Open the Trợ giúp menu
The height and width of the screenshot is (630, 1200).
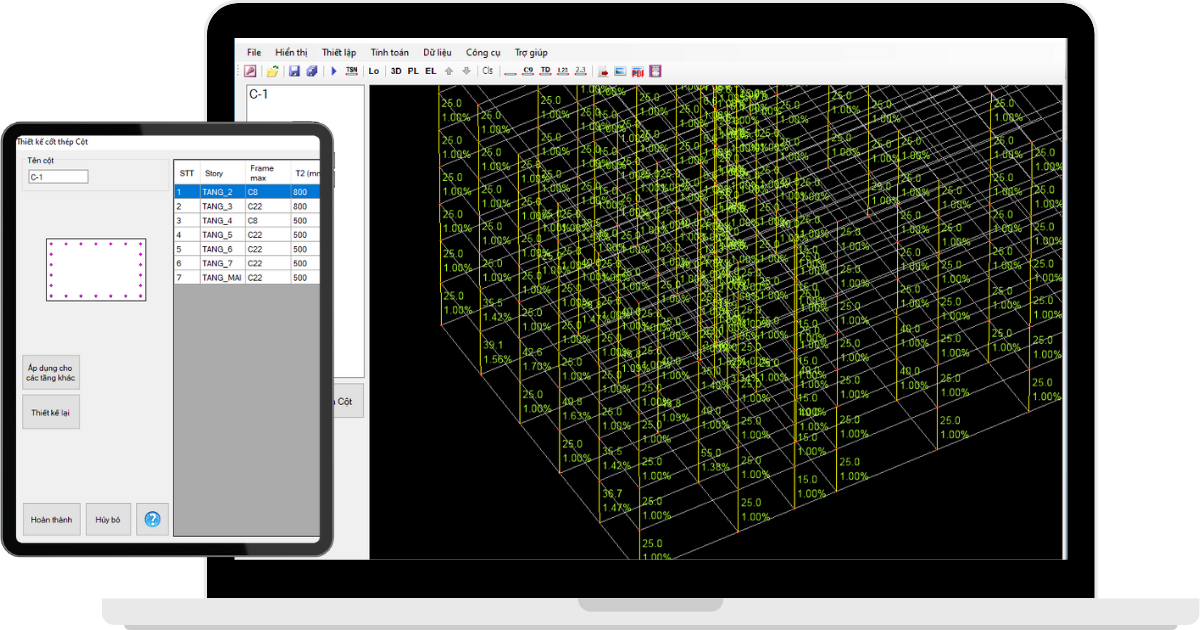pyautogui.click(x=531, y=52)
